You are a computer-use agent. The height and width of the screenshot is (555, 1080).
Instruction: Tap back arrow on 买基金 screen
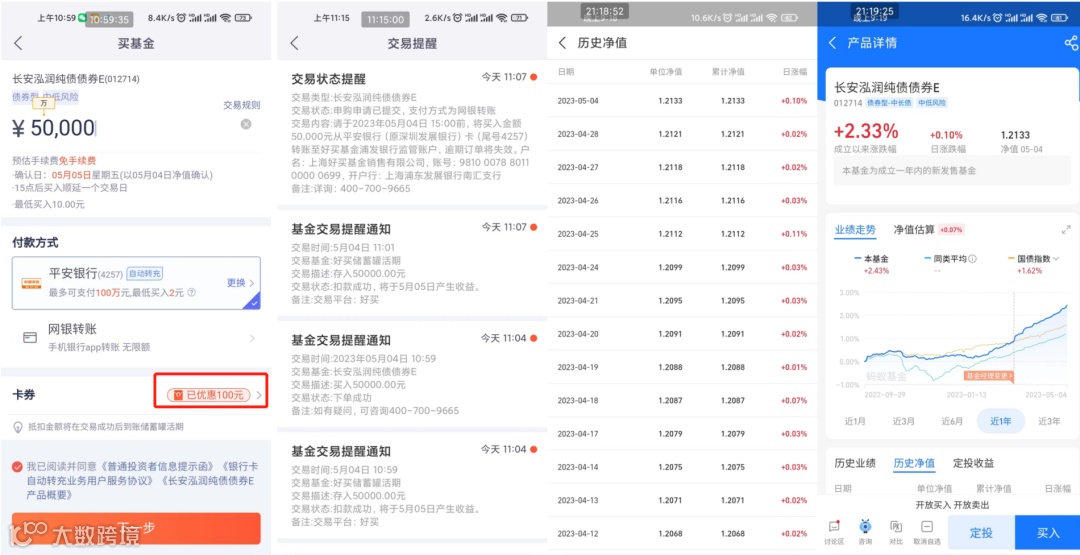click(19, 43)
